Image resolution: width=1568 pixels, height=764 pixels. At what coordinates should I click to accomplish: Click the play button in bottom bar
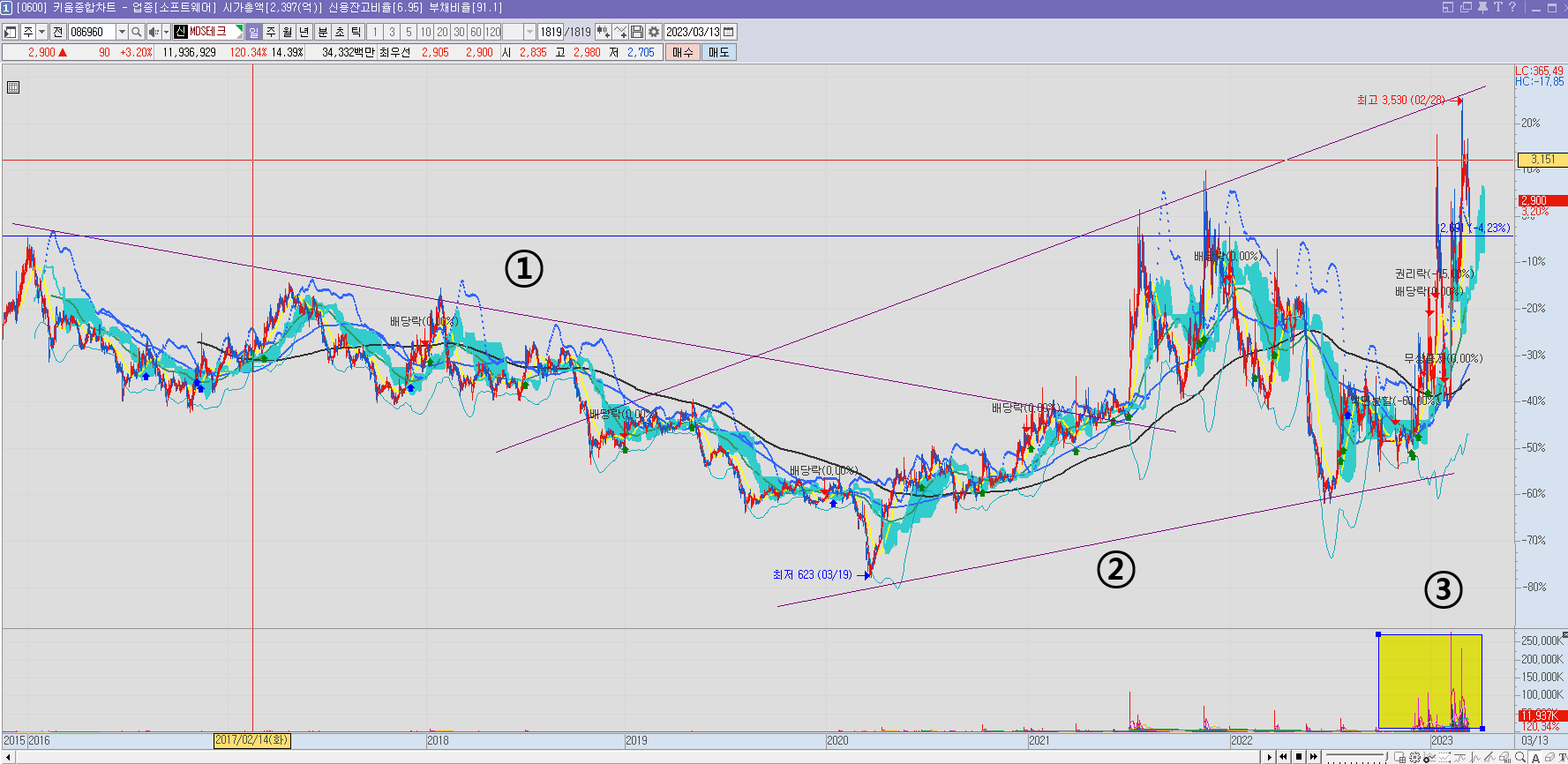[x=1270, y=757]
